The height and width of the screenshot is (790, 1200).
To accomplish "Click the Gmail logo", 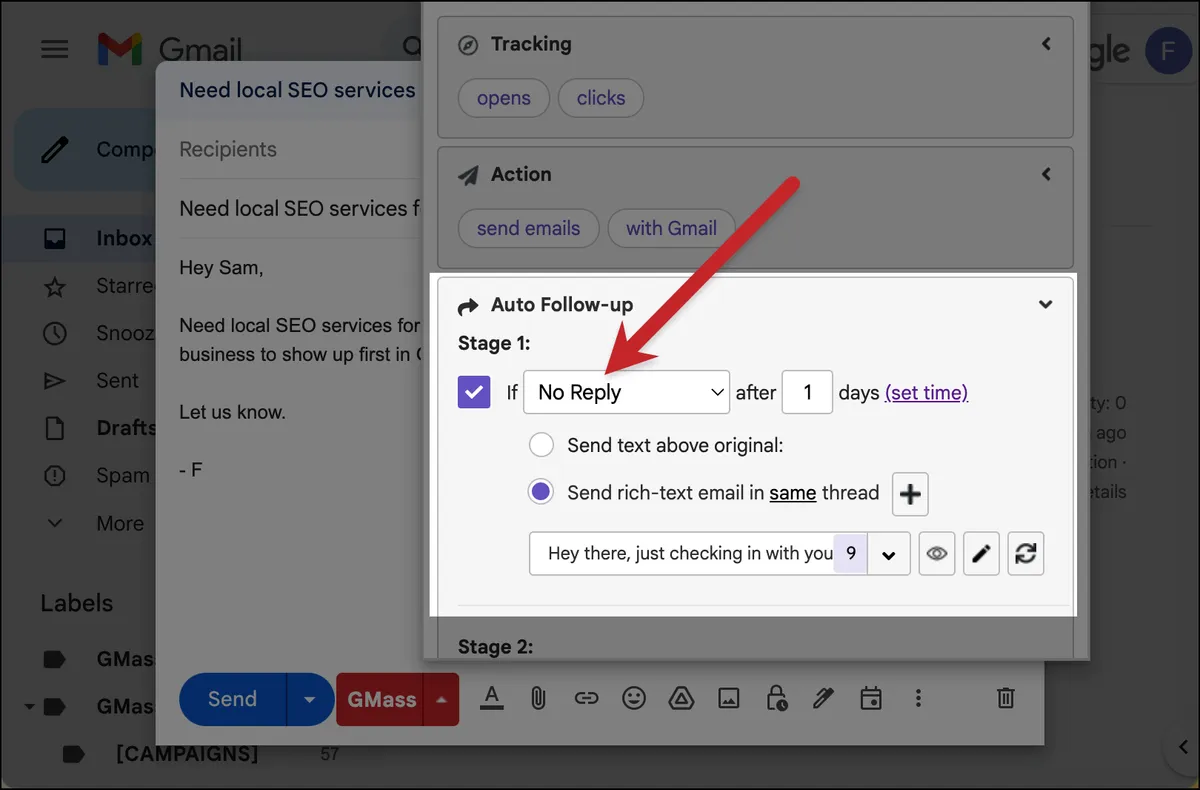I will pos(170,49).
